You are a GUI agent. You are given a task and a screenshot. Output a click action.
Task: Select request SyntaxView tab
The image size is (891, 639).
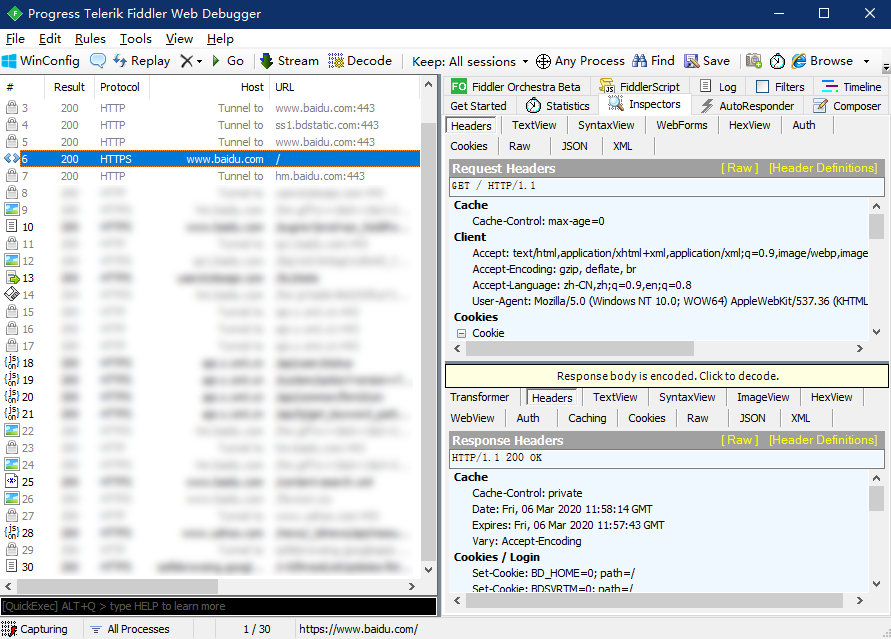click(606, 125)
